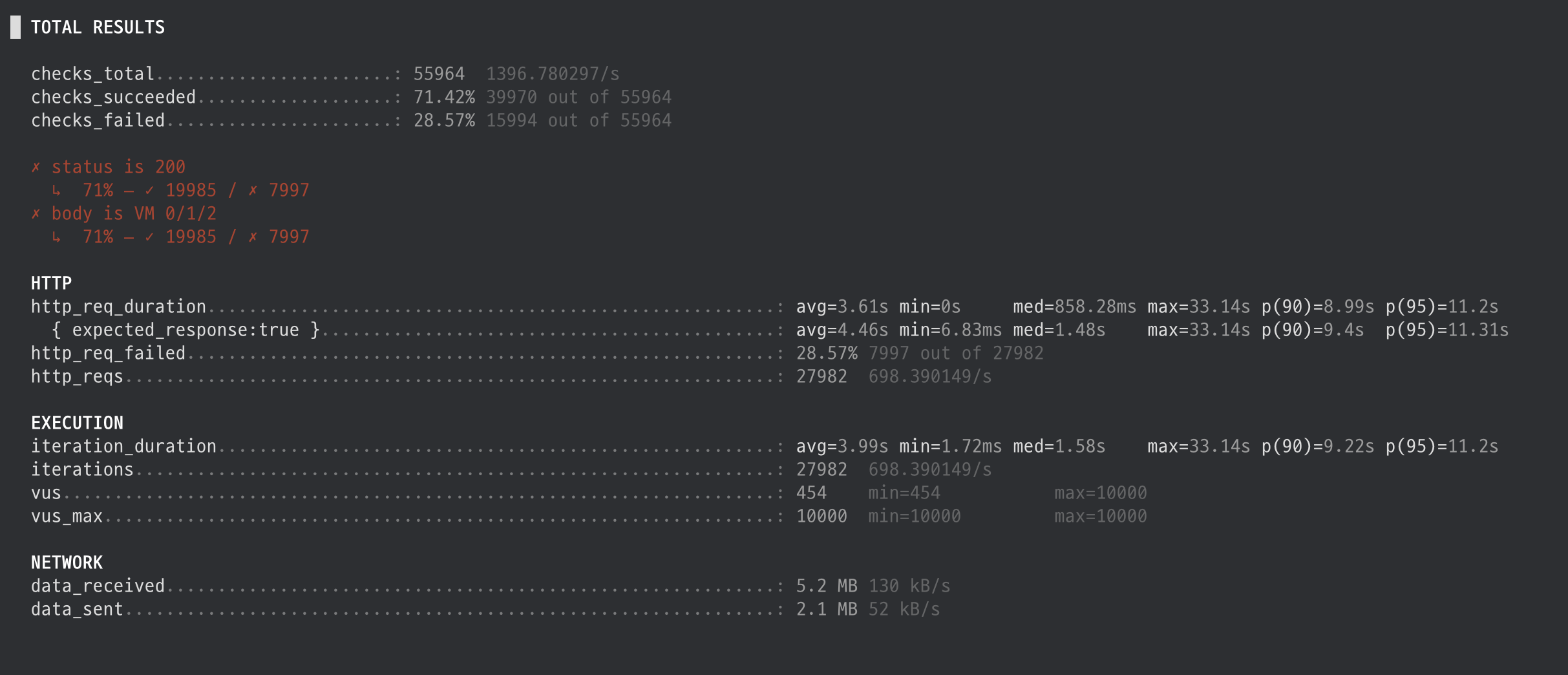Click the arrow glyph under 'status is 200'

(57, 191)
